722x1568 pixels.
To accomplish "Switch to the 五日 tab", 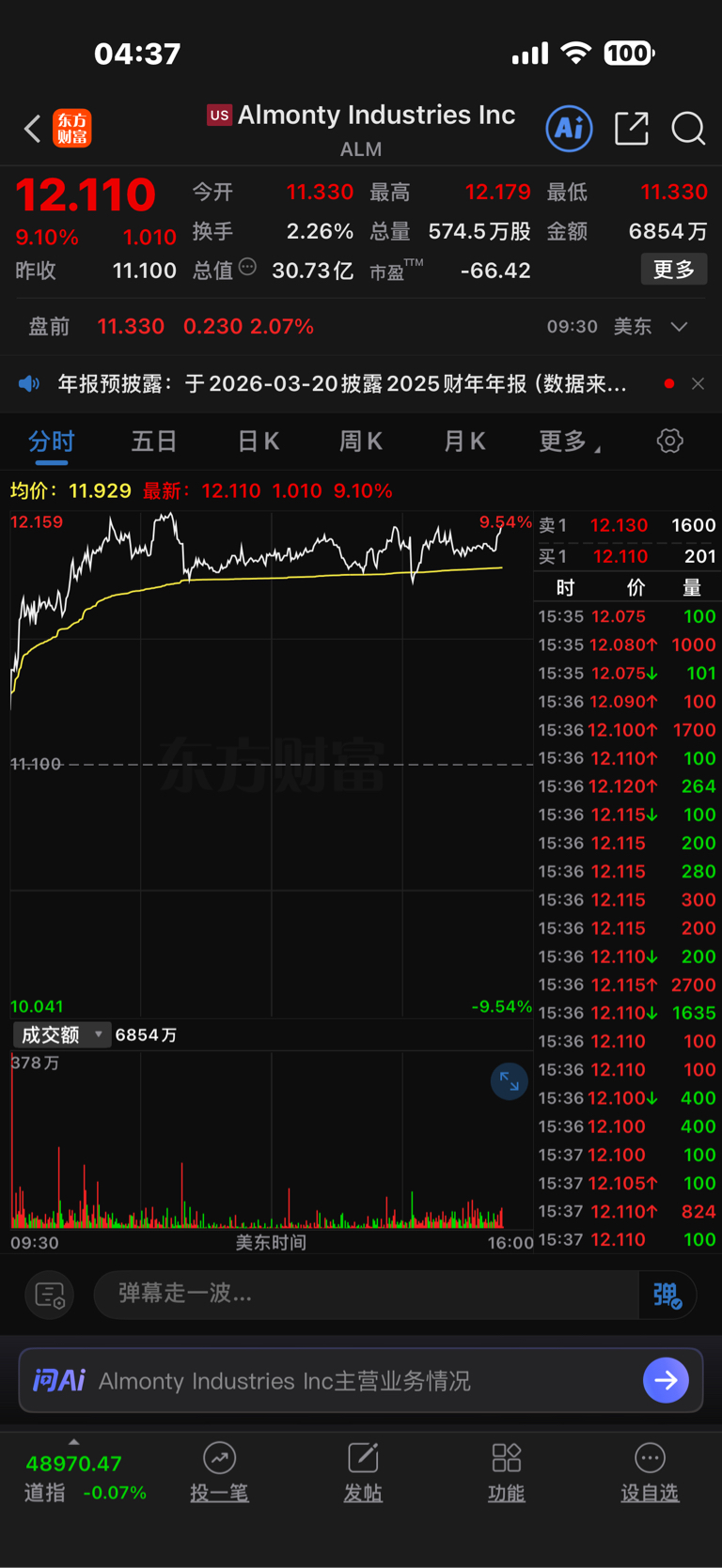I will pos(154,442).
